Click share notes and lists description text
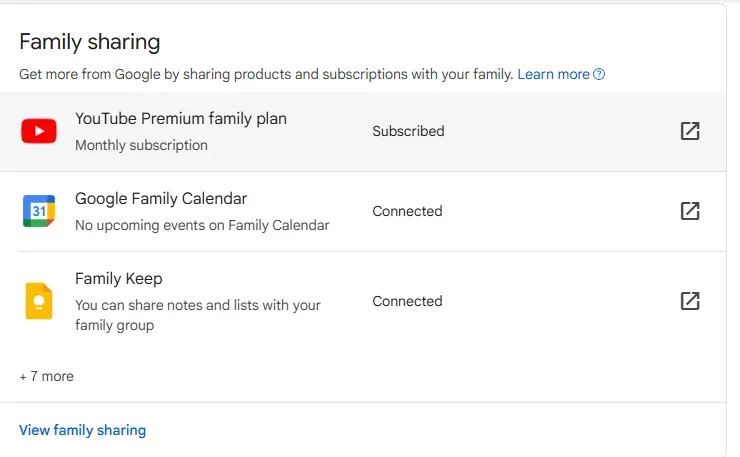Screen dimensions: 740x457 pos(198,315)
